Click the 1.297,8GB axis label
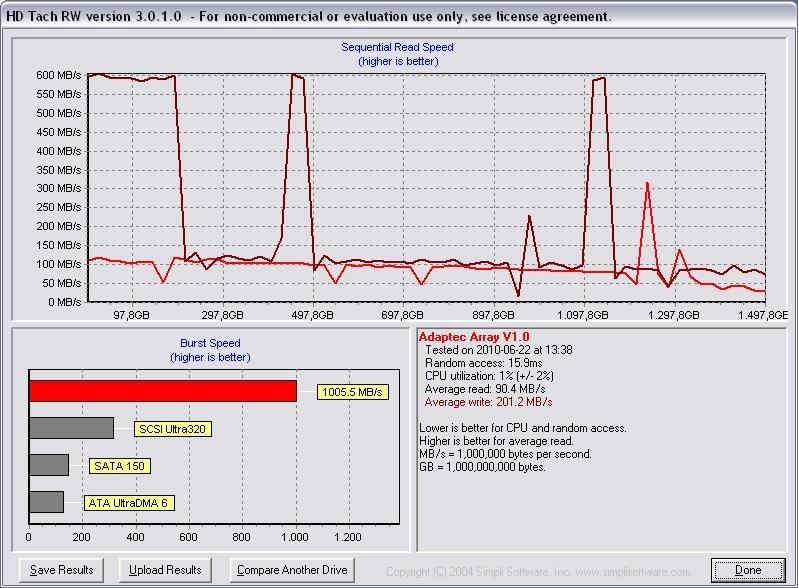 [x=674, y=315]
